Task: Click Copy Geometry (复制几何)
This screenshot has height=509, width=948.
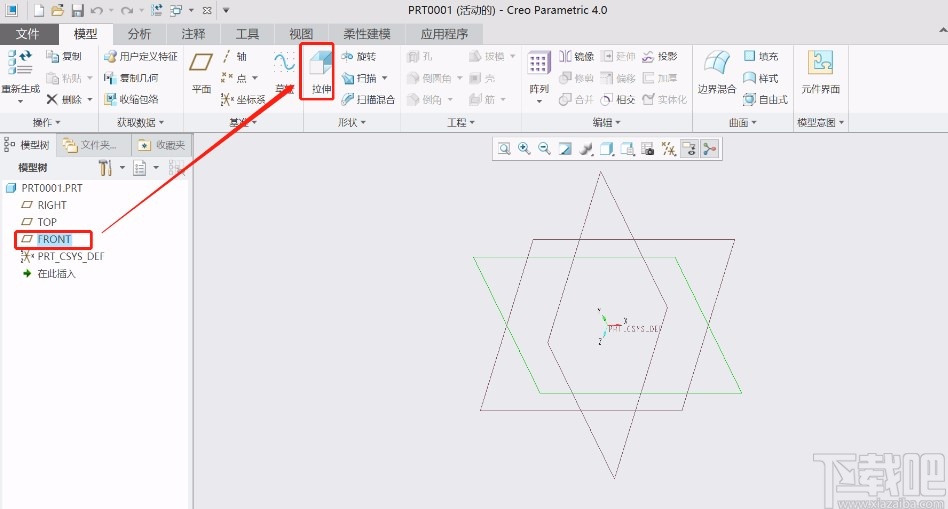Action: 131,78
